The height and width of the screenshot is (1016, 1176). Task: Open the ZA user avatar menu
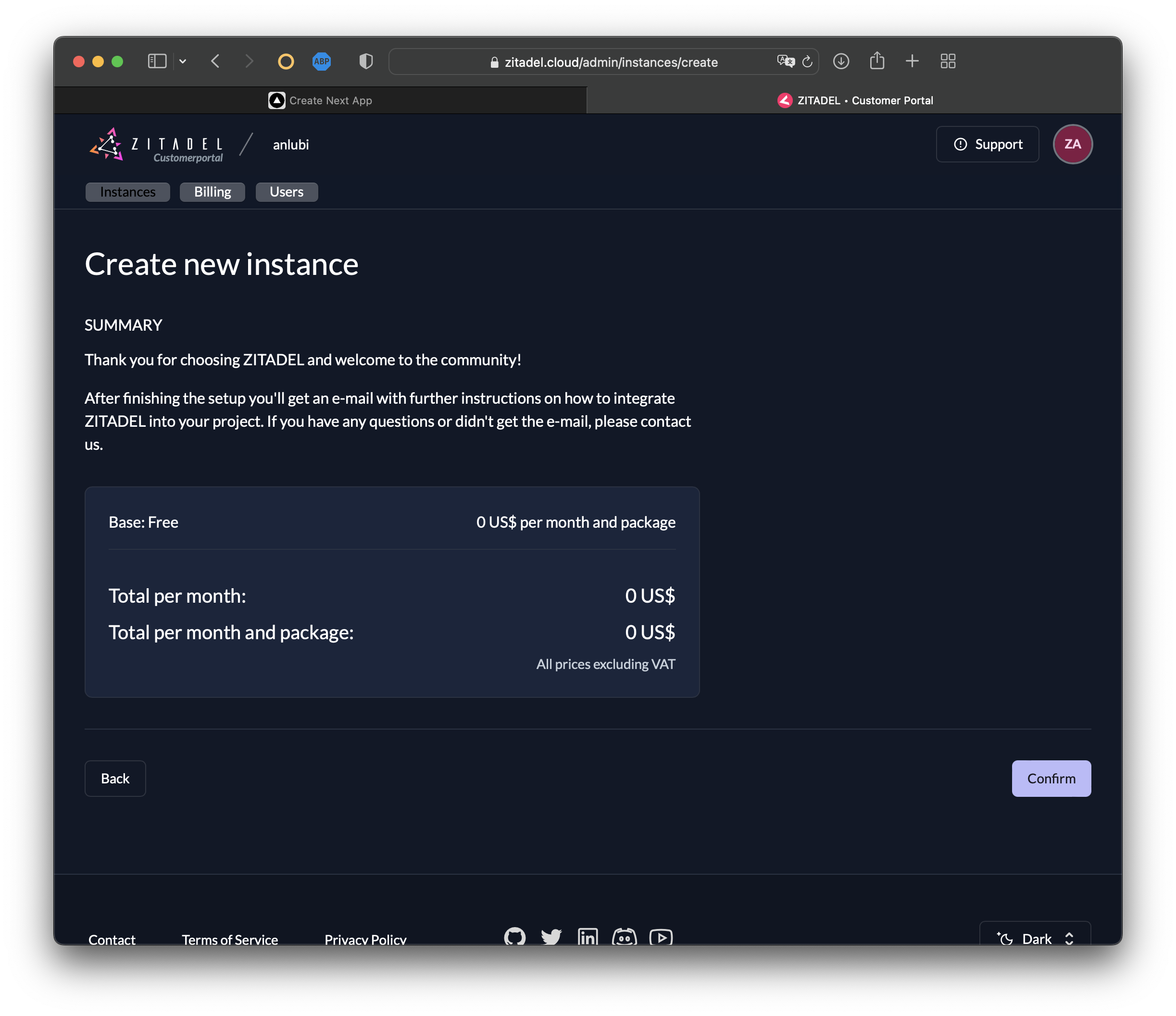click(1072, 144)
